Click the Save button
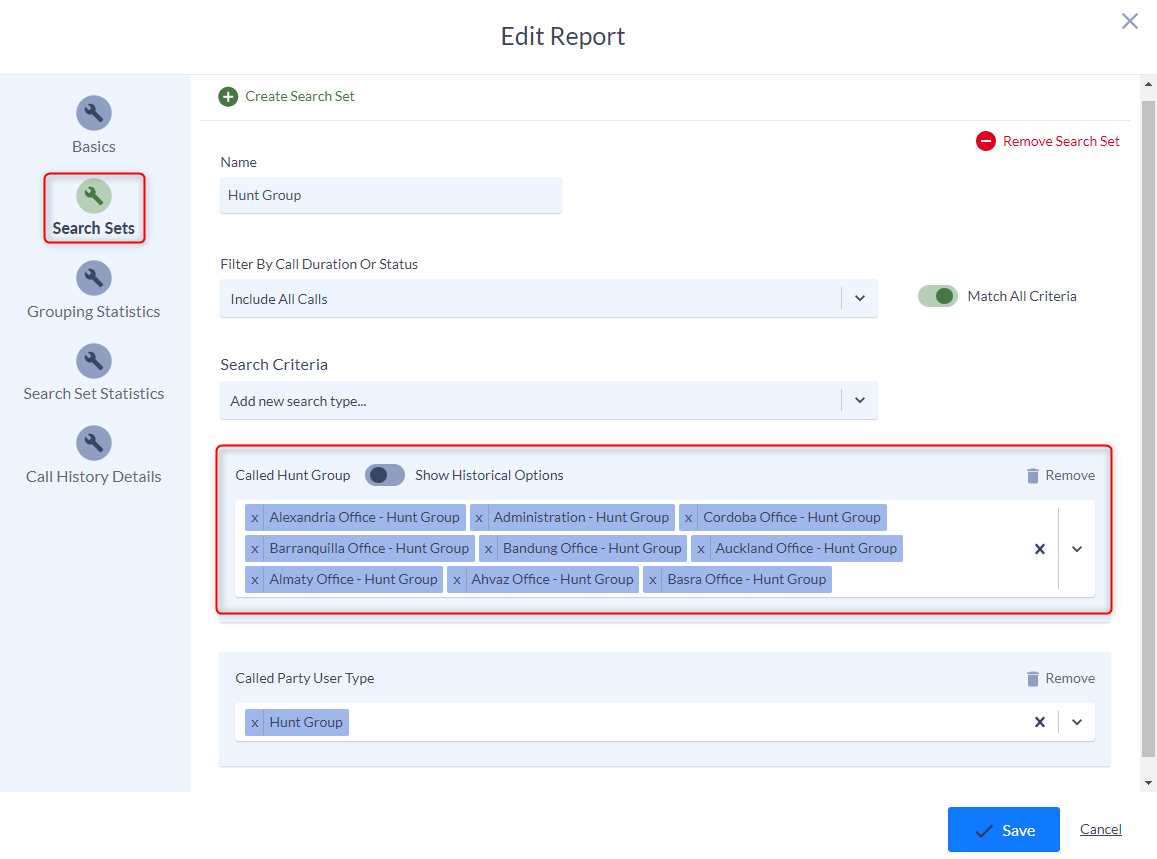 click(1003, 829)
